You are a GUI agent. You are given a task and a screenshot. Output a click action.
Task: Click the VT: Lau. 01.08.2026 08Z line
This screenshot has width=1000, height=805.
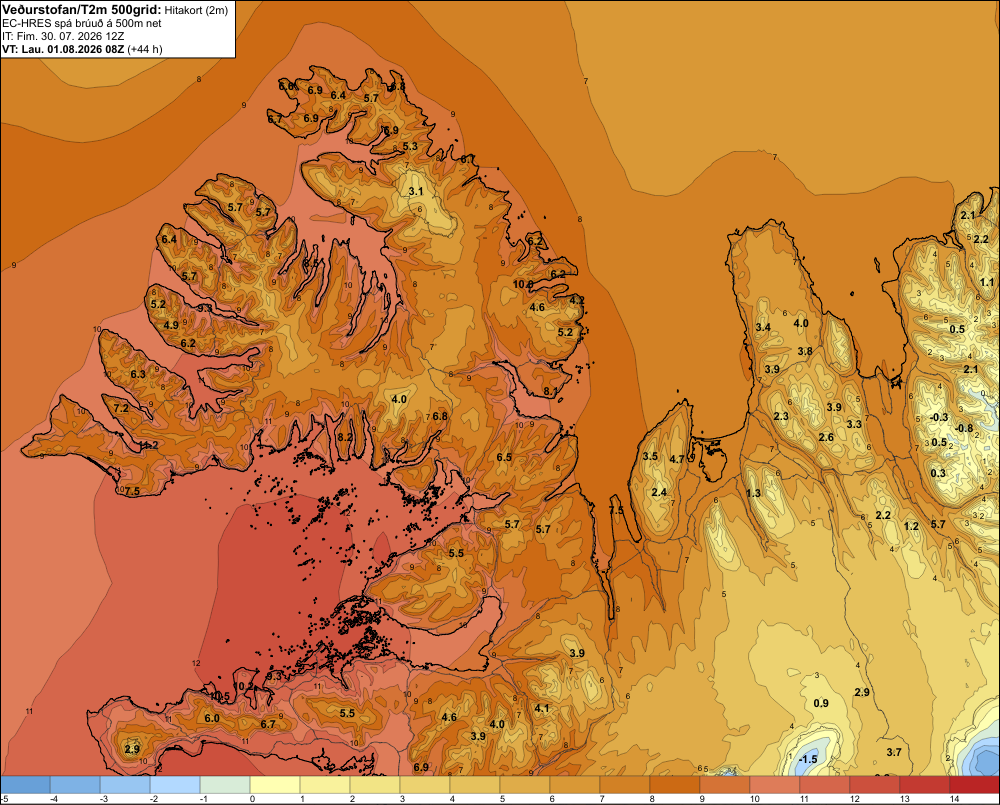(x=63, y=49)
